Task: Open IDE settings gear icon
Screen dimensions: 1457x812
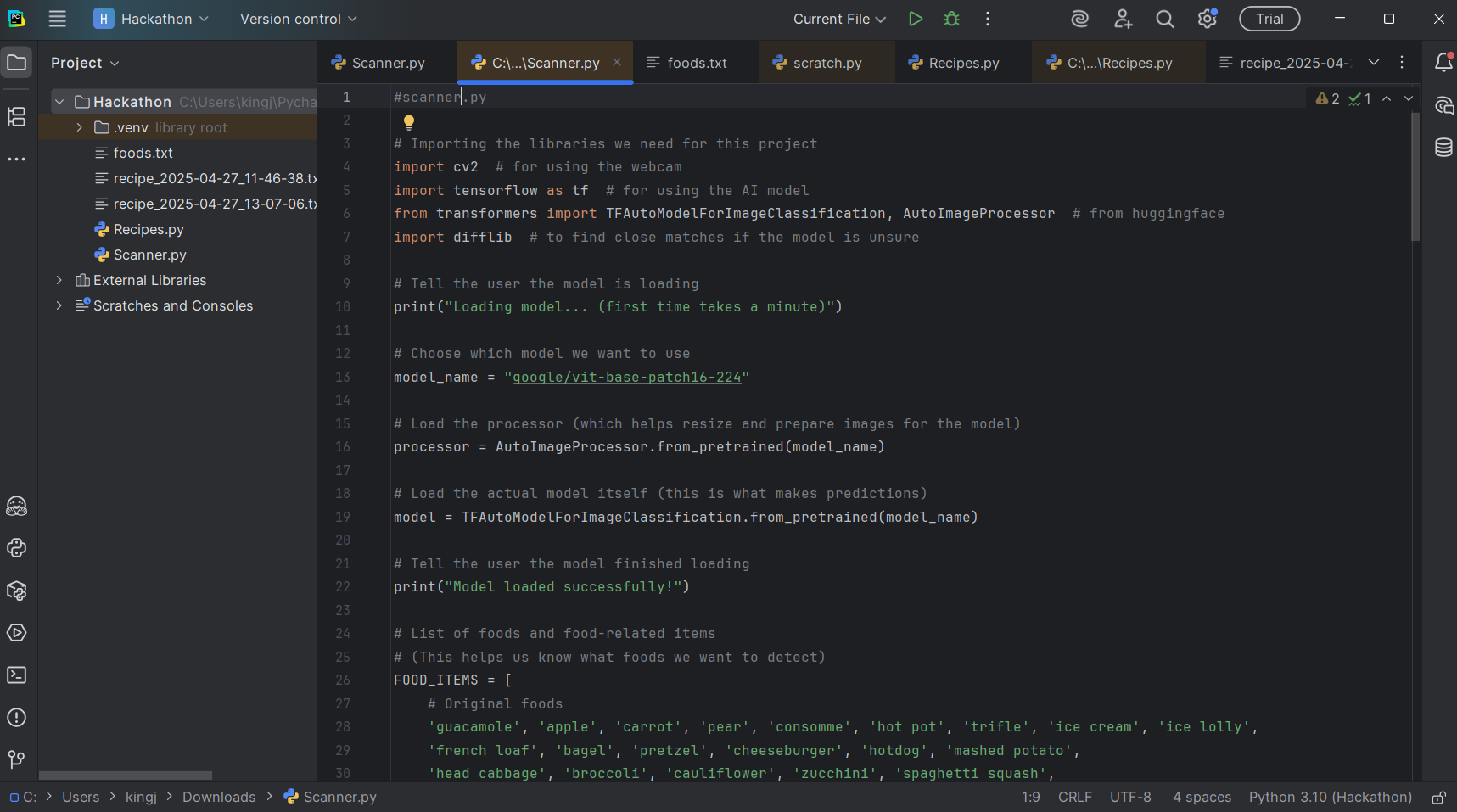Action: 1207,19
